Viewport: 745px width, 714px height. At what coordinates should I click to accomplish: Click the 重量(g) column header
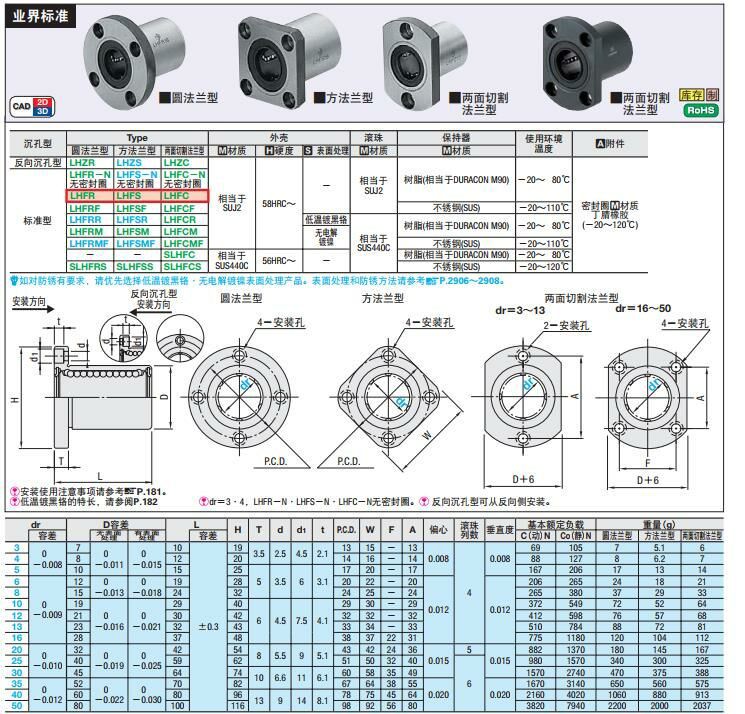click(659, 524)
